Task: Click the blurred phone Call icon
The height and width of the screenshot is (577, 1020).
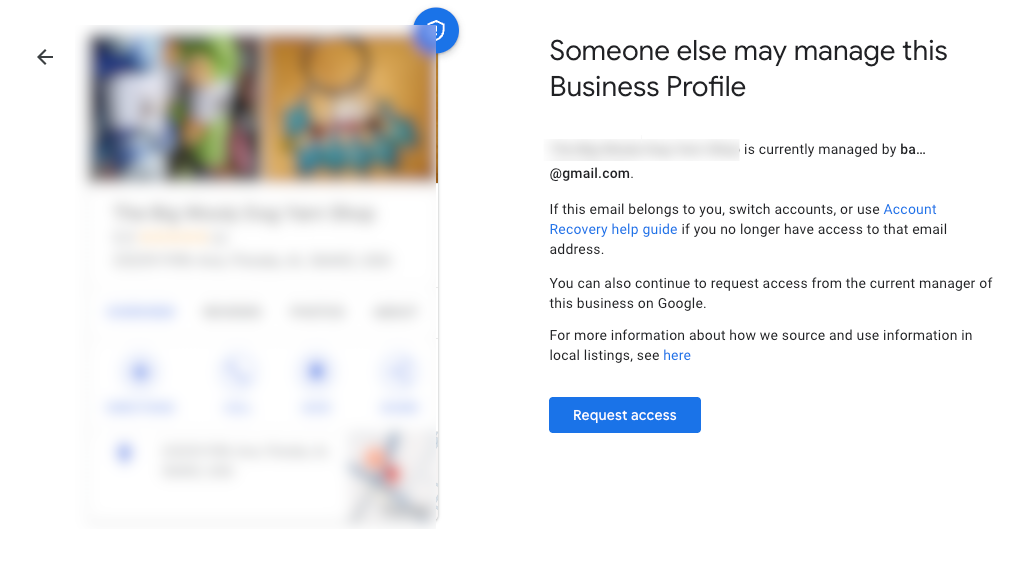Action: click(237, 373)
